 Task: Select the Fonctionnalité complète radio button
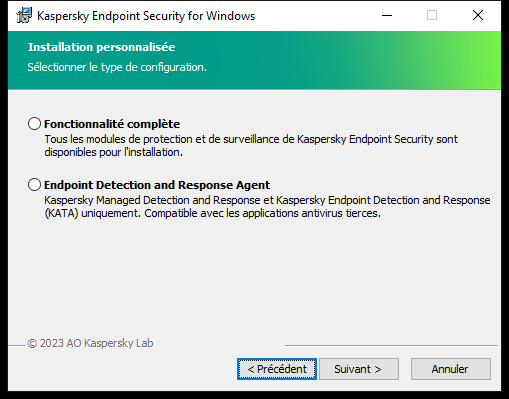coord(34,124)
